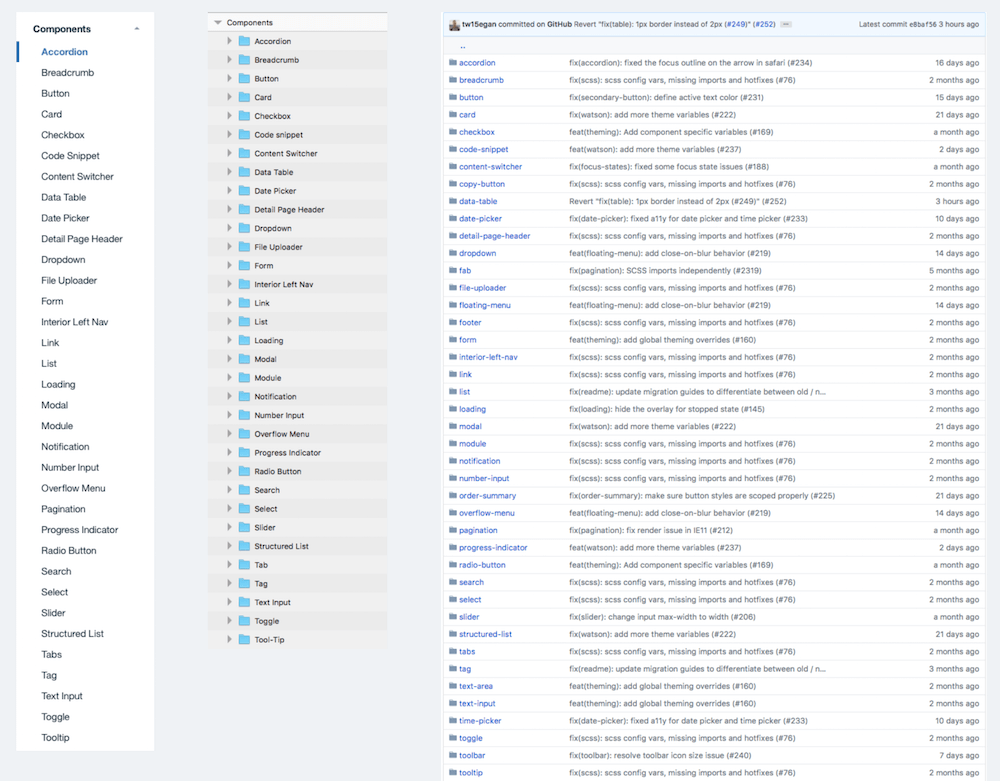This screenshot has width=1000, height=781.
Task: Click the Text Input row in folder tree
Action: [x=297, y=602]
